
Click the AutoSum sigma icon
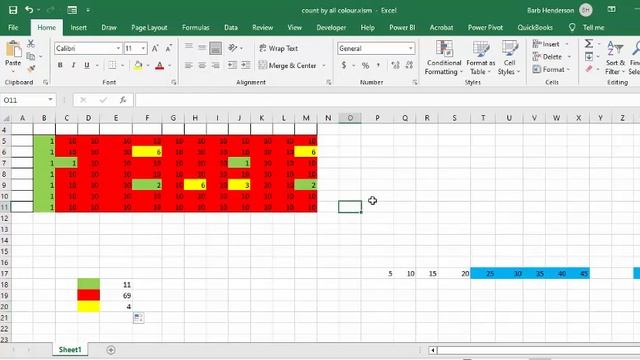589,43
